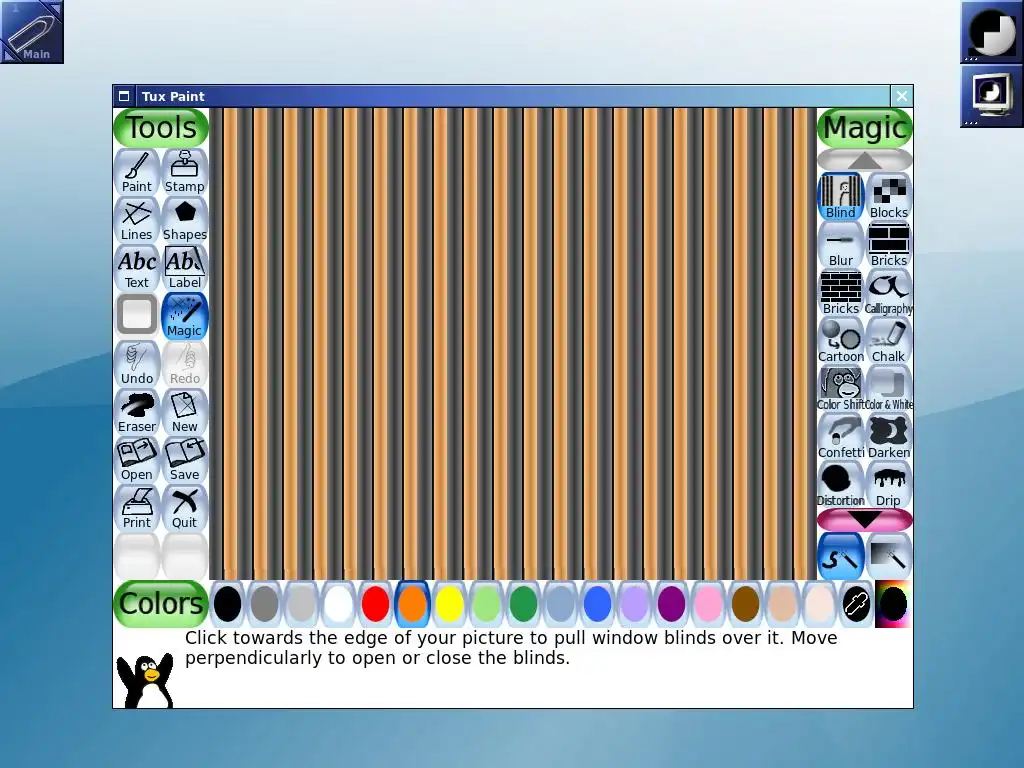The width and height of the screenshot is (1024, 768).
Task: Activate the Label tool
Action: tap(184, 268)
